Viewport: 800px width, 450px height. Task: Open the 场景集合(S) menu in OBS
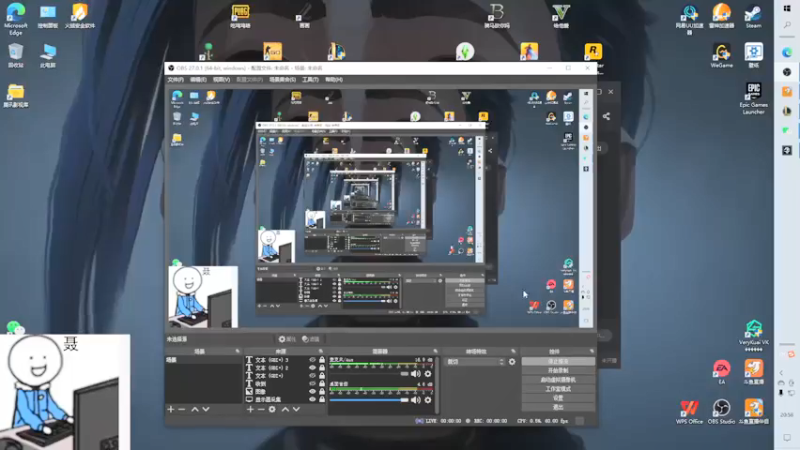282,80
